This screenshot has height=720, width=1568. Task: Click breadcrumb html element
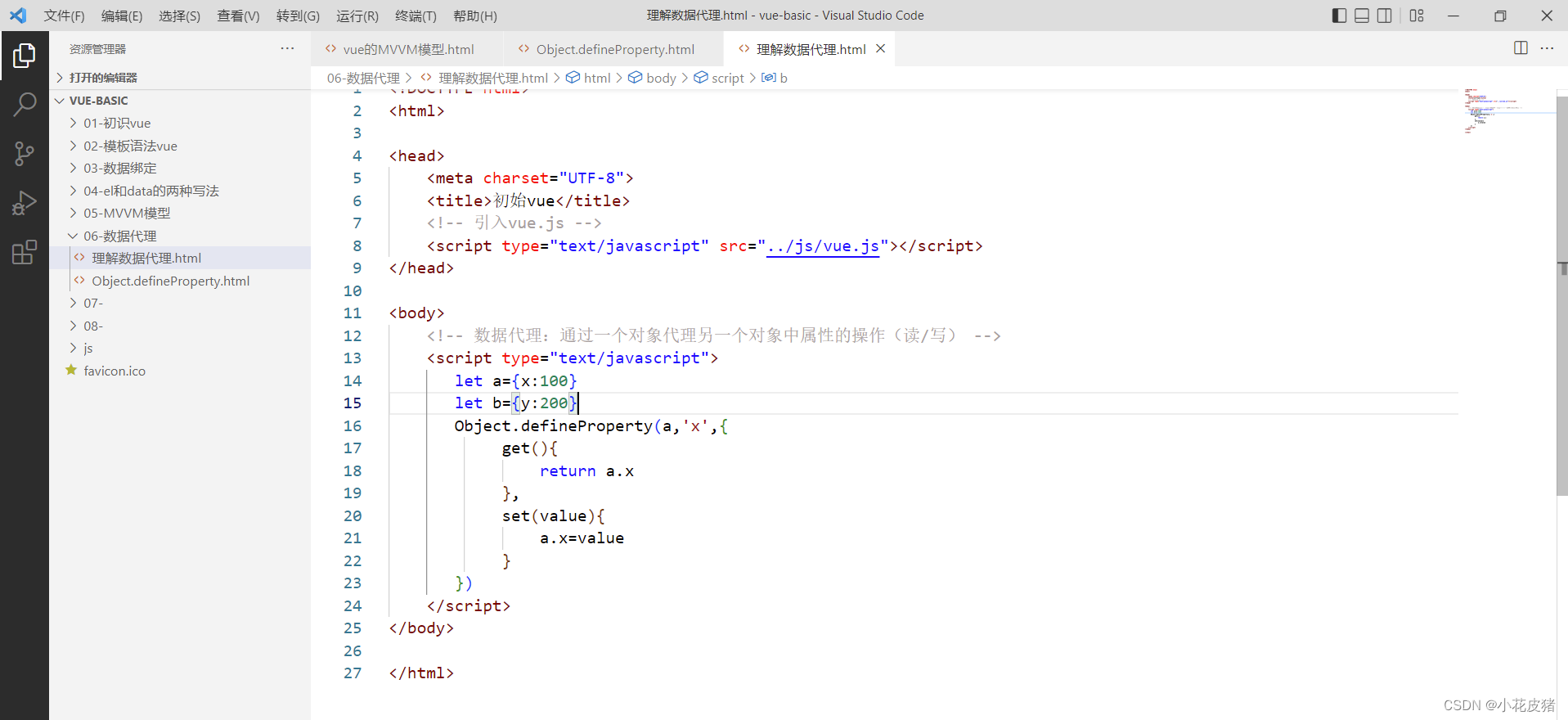click(x=596, y=78)
